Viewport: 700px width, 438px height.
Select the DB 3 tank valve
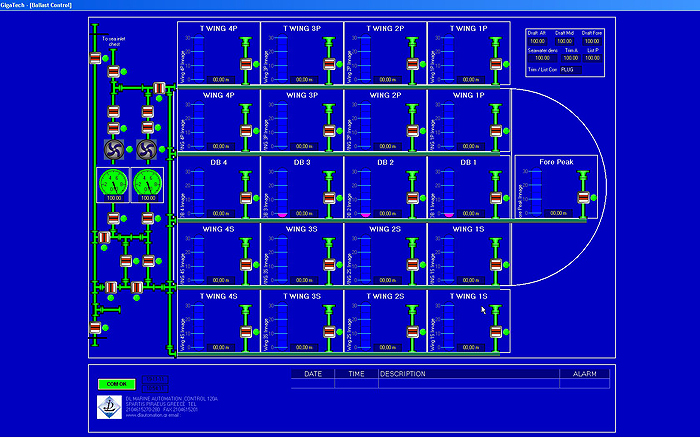(328, 198)
